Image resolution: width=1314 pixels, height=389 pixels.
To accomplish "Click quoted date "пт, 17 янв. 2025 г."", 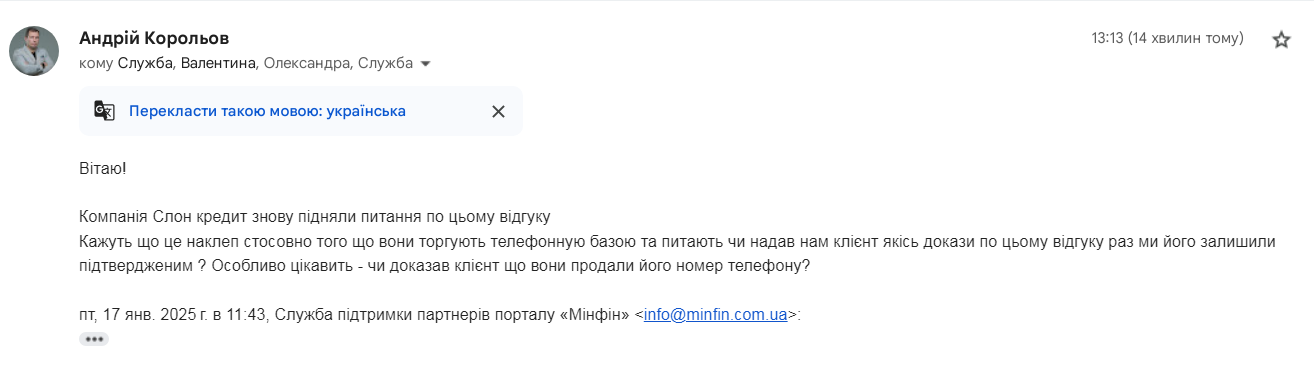I will coord(138,314).
